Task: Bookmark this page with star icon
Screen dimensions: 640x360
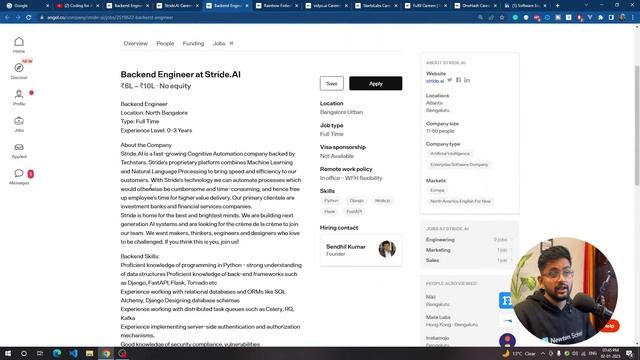Action: click(x=502, y=18)
